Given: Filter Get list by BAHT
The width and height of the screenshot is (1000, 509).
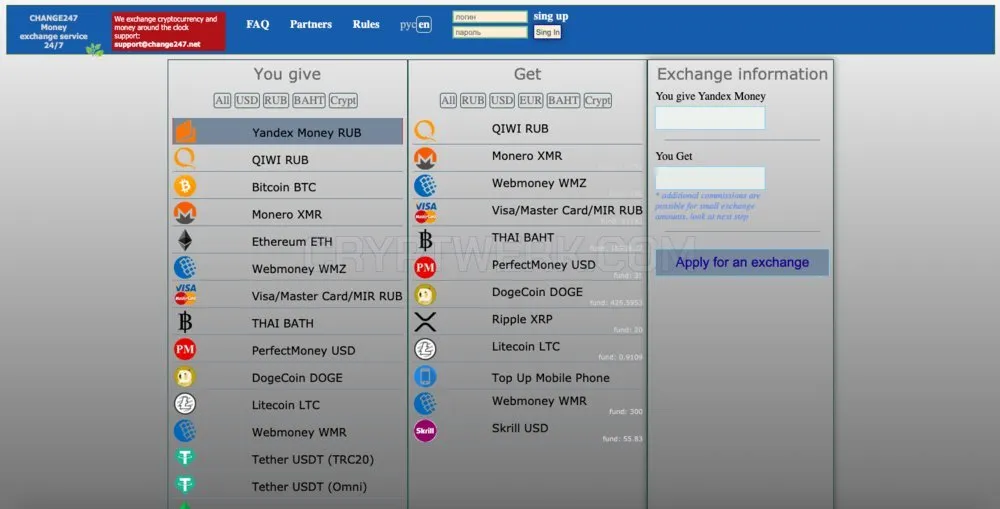Looking at the screenshot, I should [x=564, y=100].
